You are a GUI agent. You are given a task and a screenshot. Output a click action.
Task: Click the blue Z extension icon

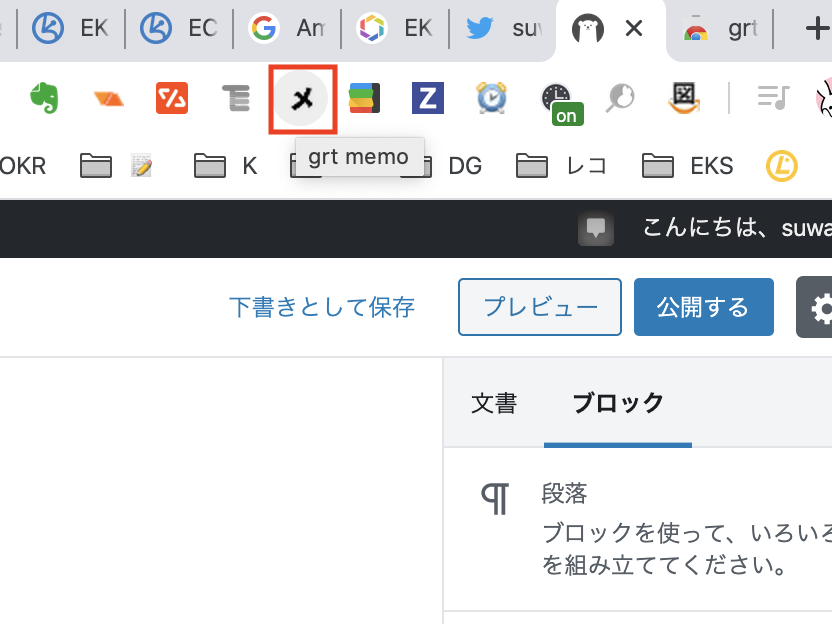coord(427,97)
